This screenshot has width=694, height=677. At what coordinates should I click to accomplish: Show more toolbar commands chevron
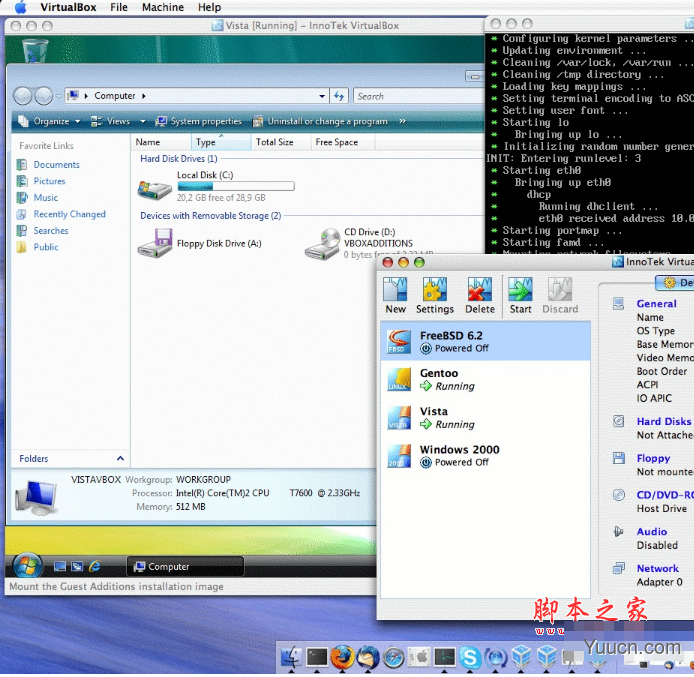coord(402,121)
